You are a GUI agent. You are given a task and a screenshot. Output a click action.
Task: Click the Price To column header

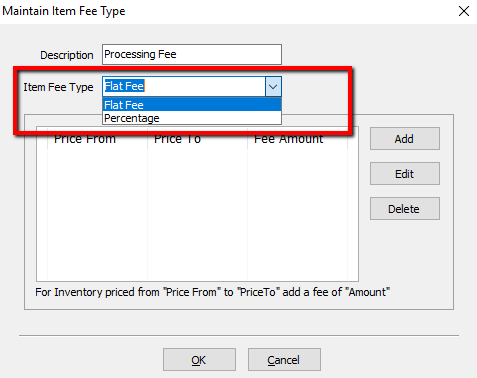197,139
